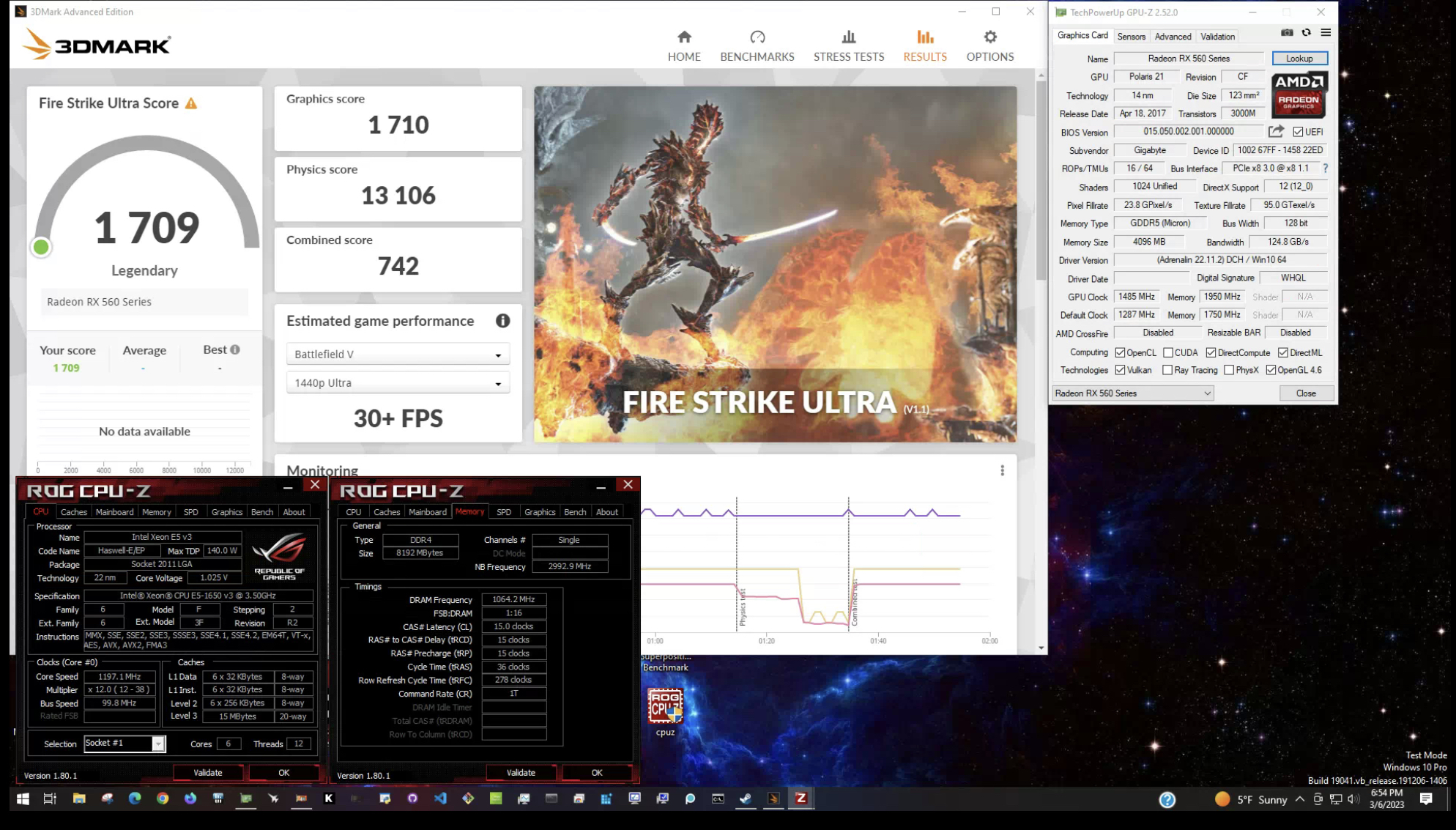
Task: Open the Results section in 3DMark
Action: point(924,45)
